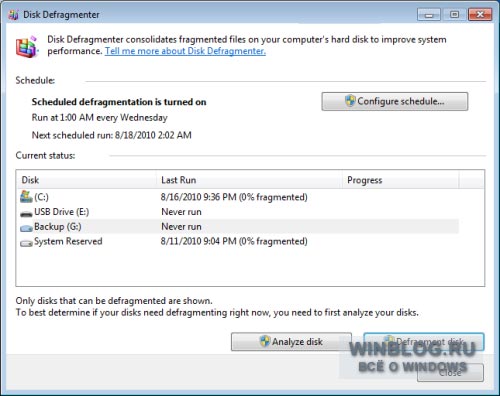Click 'Only disks that can be defragmented' text
Viewport: 500px width, 396px height.
[114, 301]
